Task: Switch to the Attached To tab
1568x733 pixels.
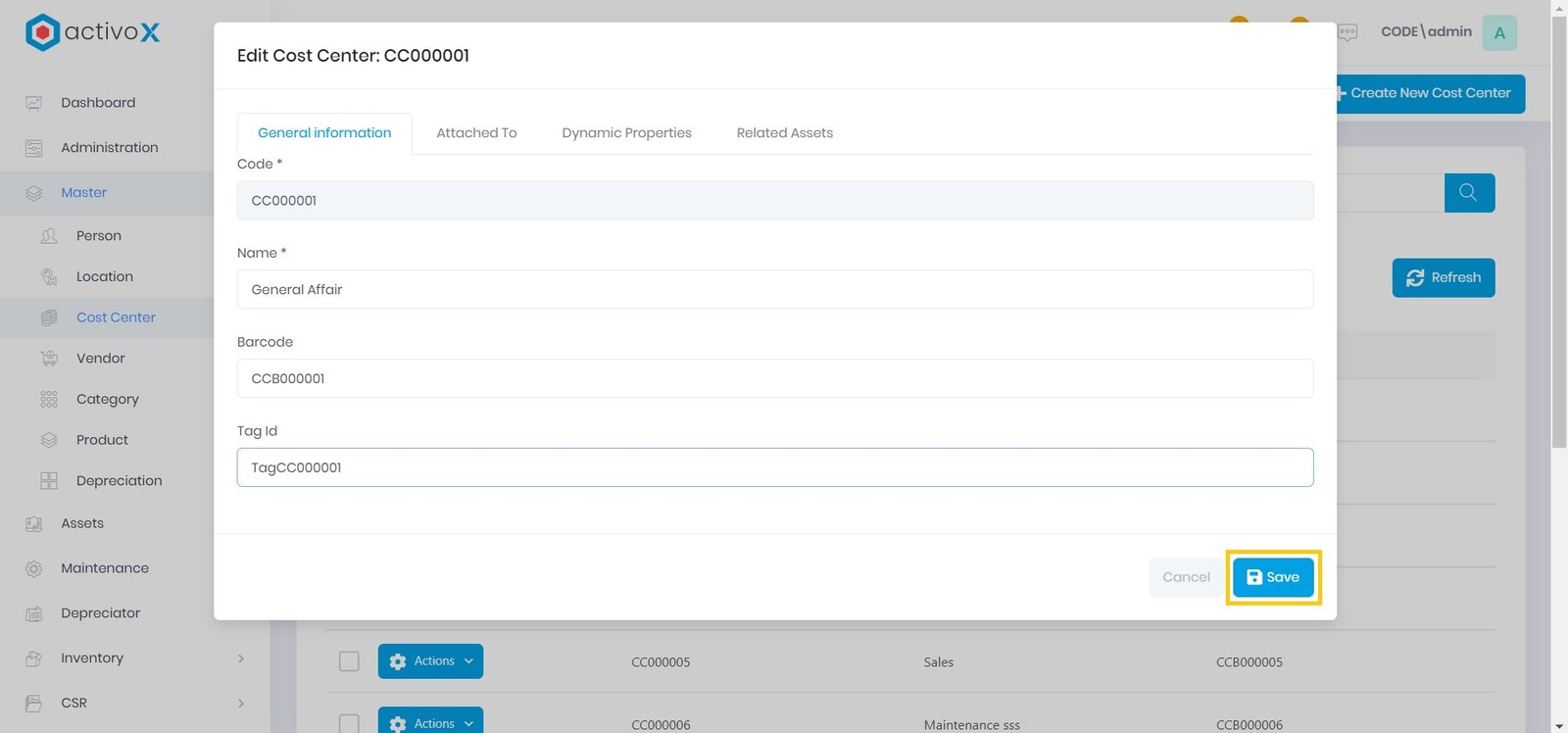Action: pyautogui.click(x=476, y=133)
